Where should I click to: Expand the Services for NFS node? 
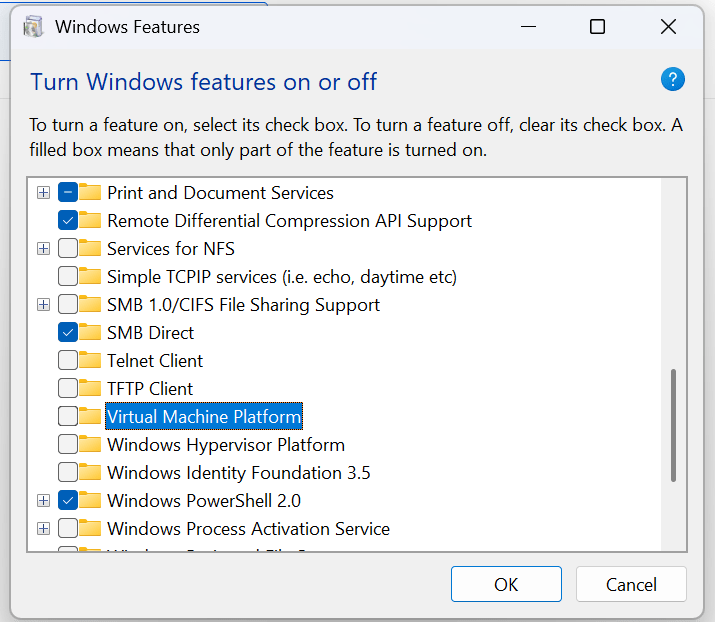43,249
